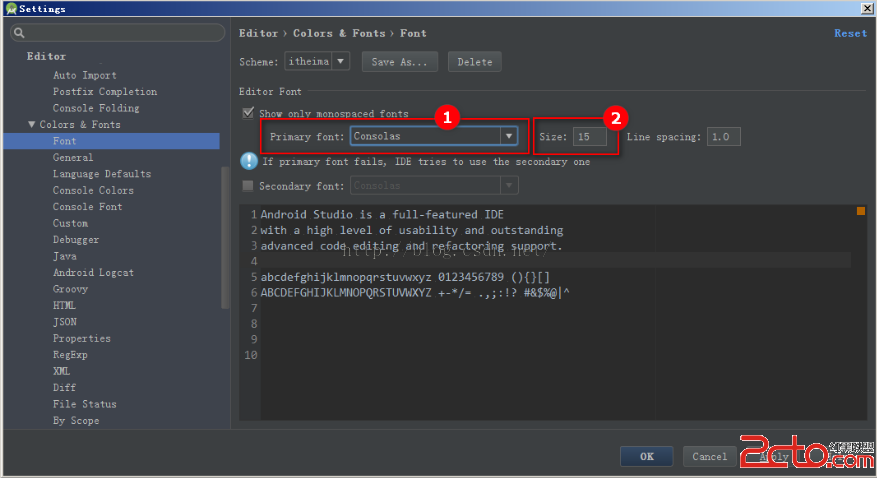Click the Delete scheme button
Viewport: 877px width, 478px height.
[474, 62]
